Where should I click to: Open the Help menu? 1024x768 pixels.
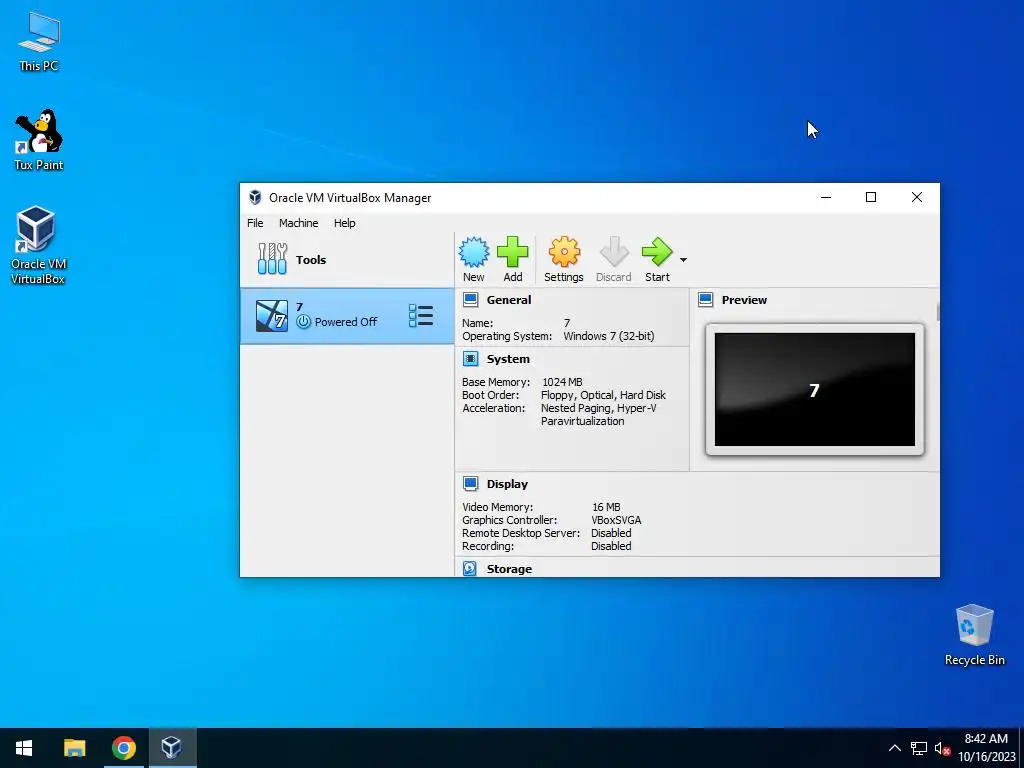344,223
